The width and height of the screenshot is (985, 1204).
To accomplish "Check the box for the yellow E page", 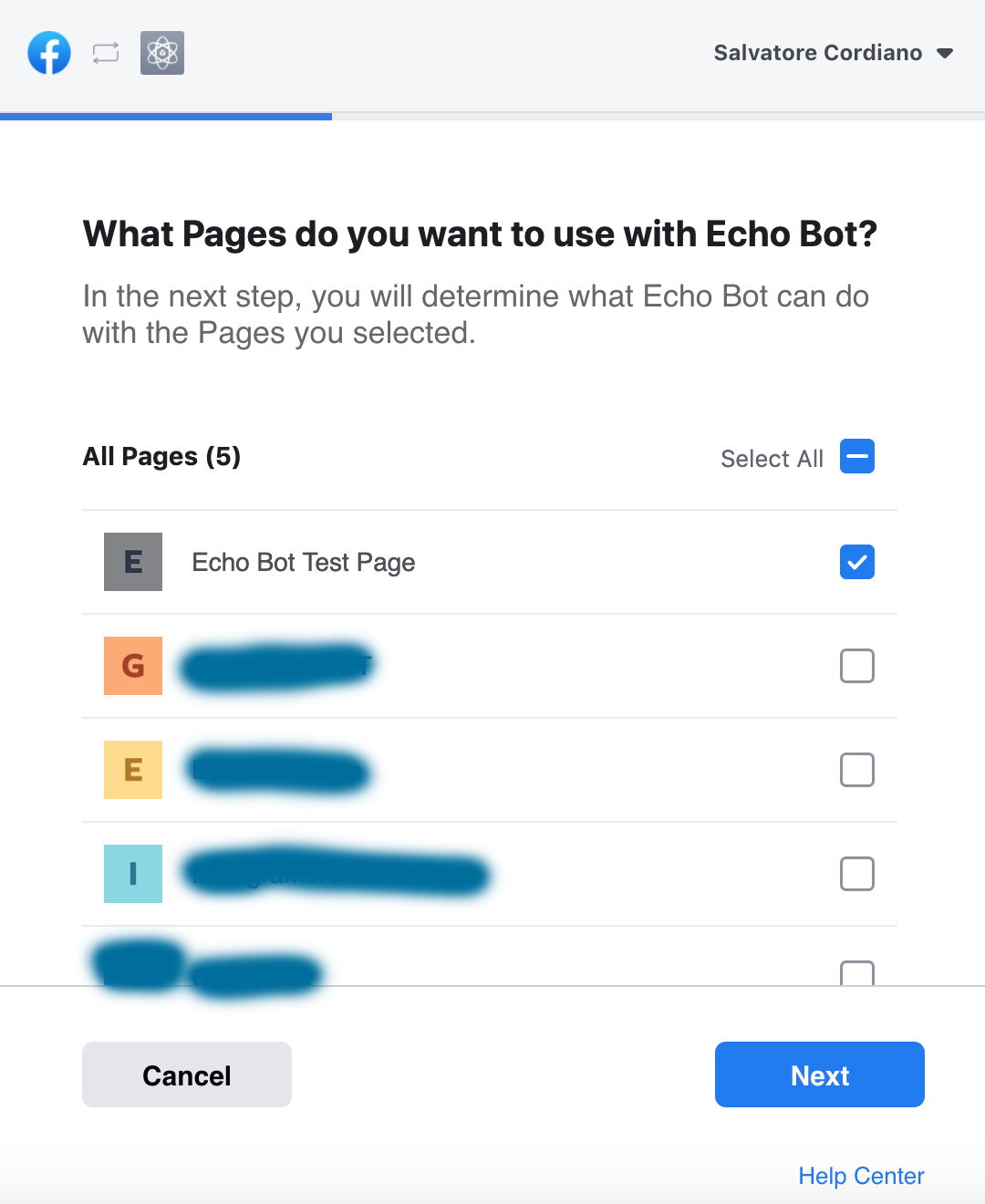I will point(857,770).
